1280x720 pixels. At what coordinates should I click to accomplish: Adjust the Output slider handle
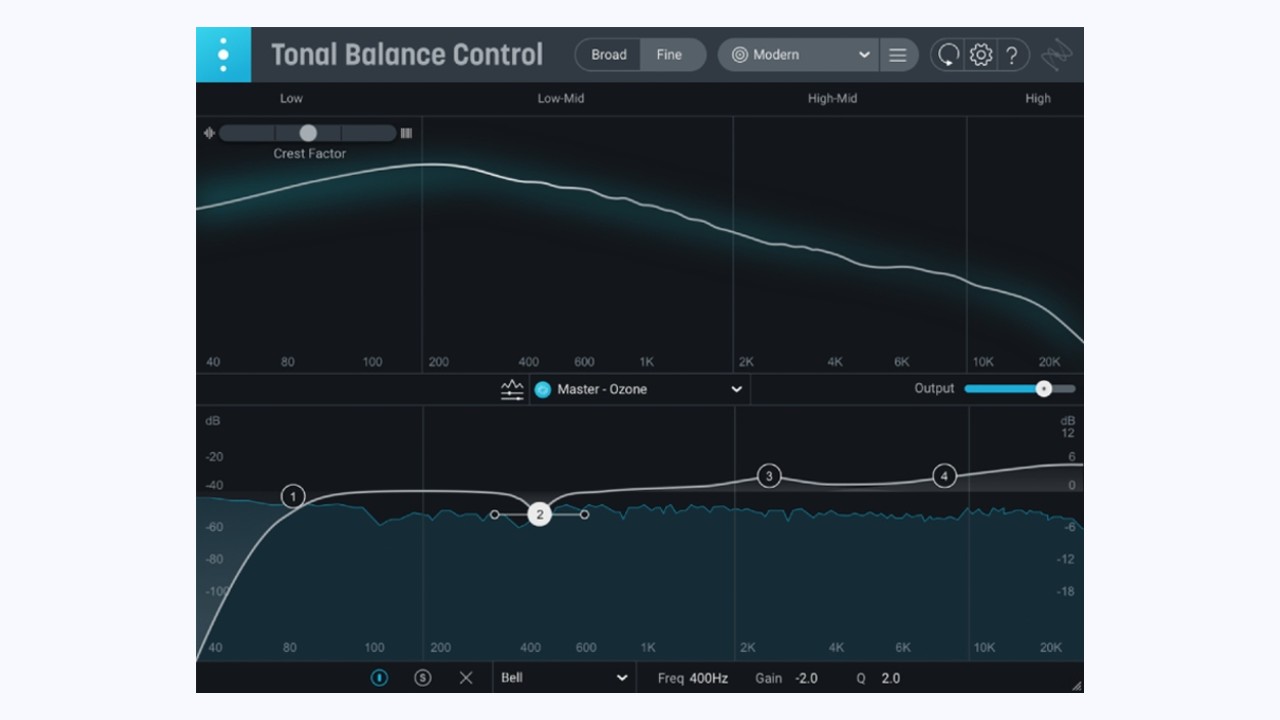[1043, 388]
